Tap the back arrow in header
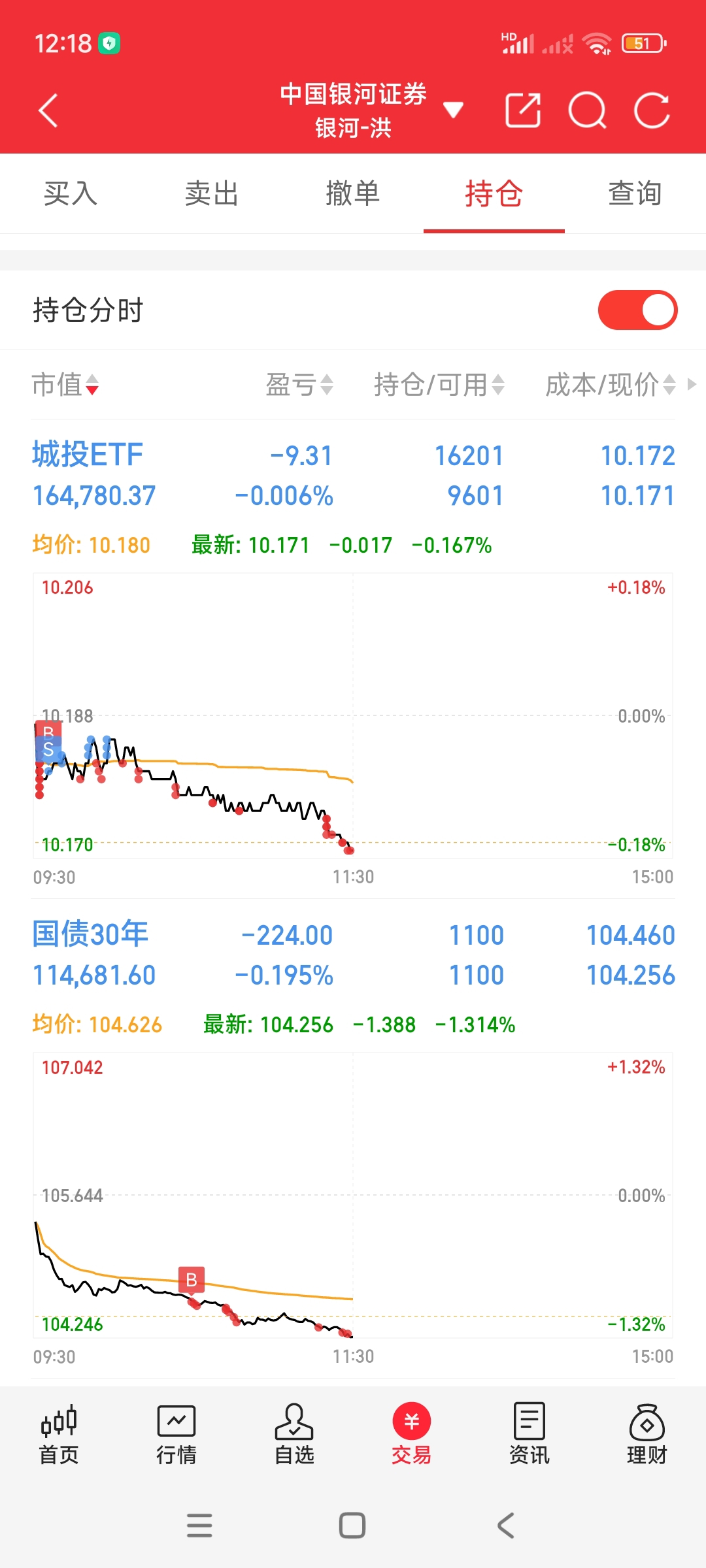This screenshot has width=706, height=1568. pos(49,110)
